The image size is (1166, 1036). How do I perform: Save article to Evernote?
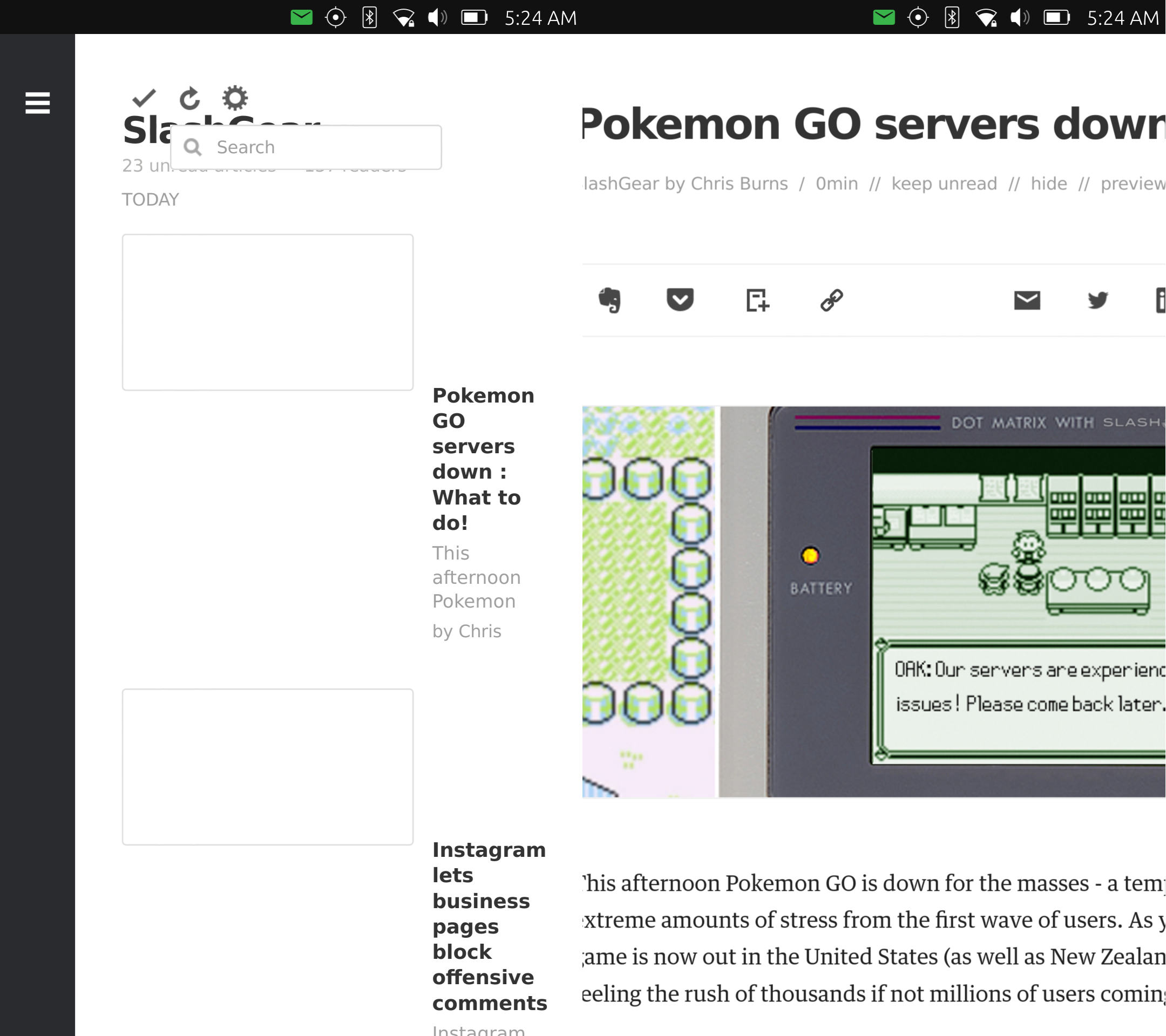click(610, 300)
